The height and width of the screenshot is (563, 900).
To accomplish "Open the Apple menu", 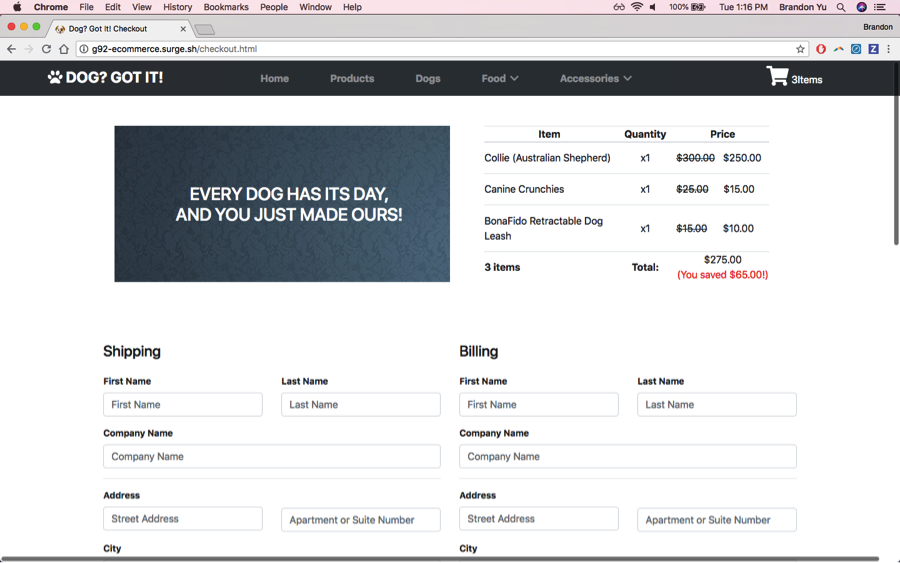I will (17, 7).
